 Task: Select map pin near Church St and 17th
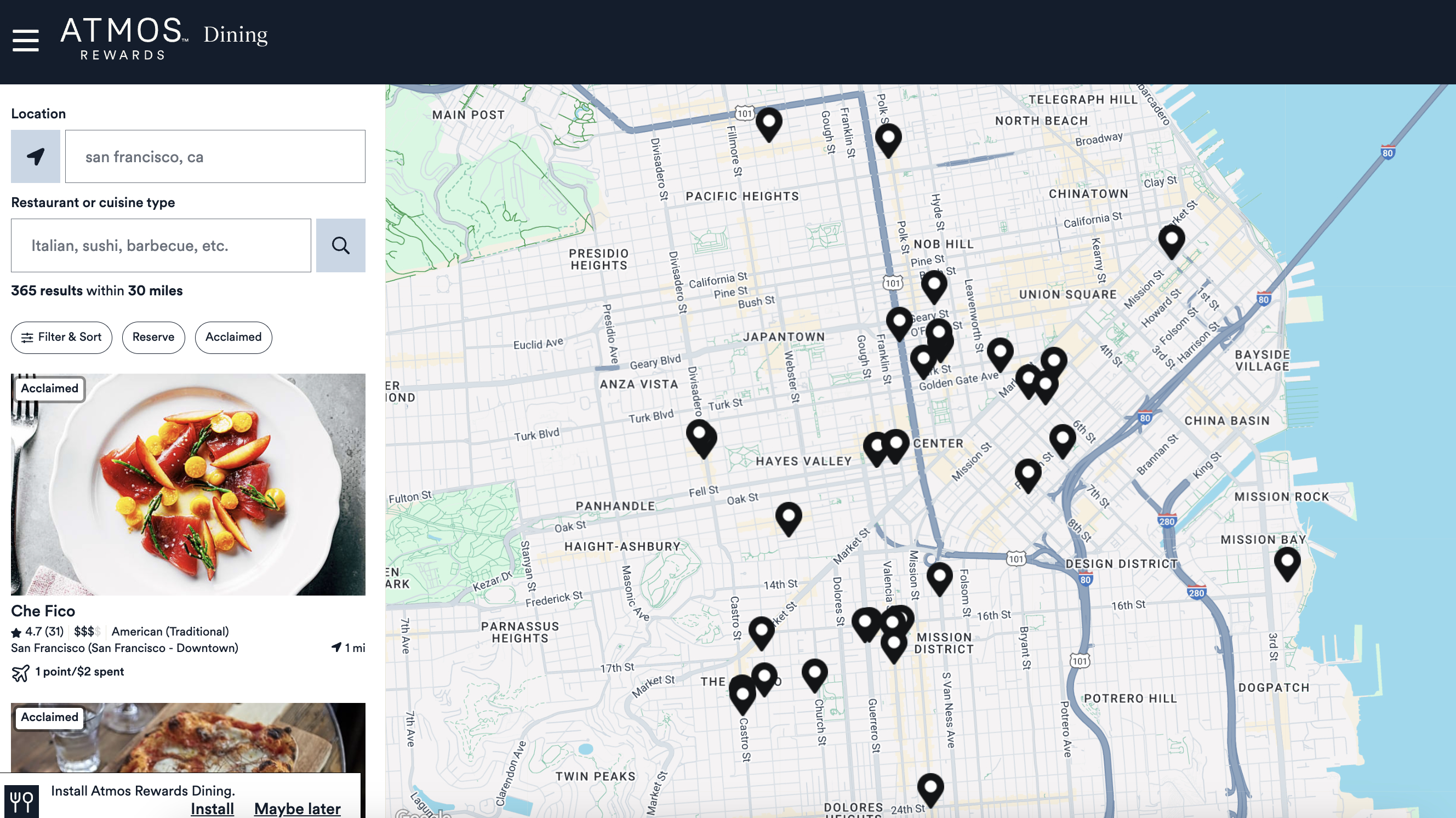(x=814, y=676)
